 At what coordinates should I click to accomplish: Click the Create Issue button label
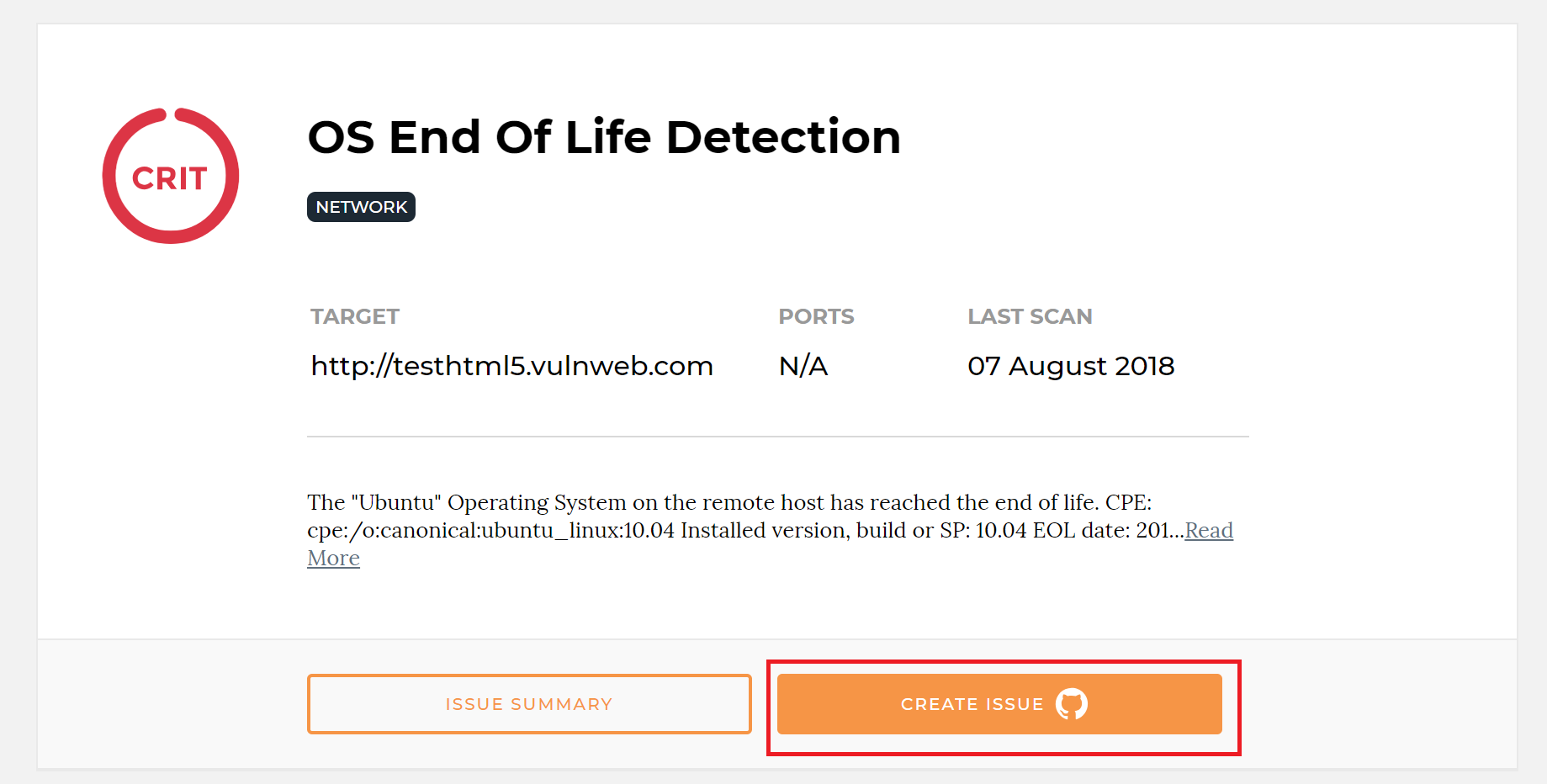972,704
